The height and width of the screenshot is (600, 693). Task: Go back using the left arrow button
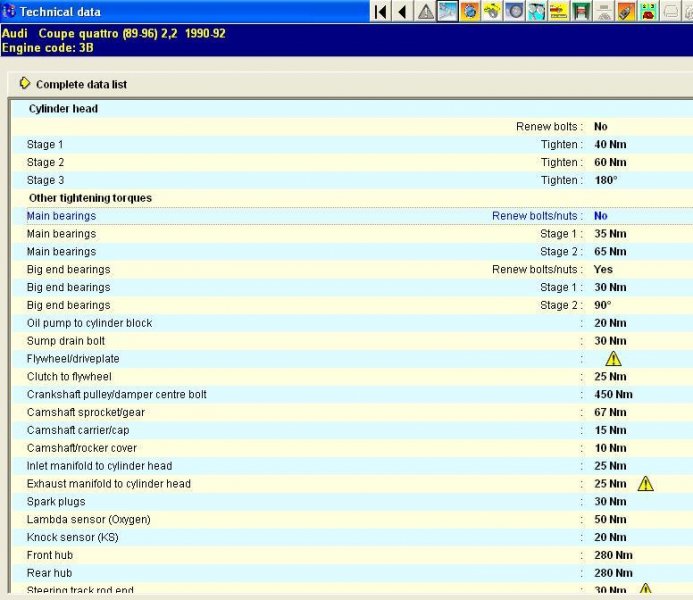[x=402, y=12]
